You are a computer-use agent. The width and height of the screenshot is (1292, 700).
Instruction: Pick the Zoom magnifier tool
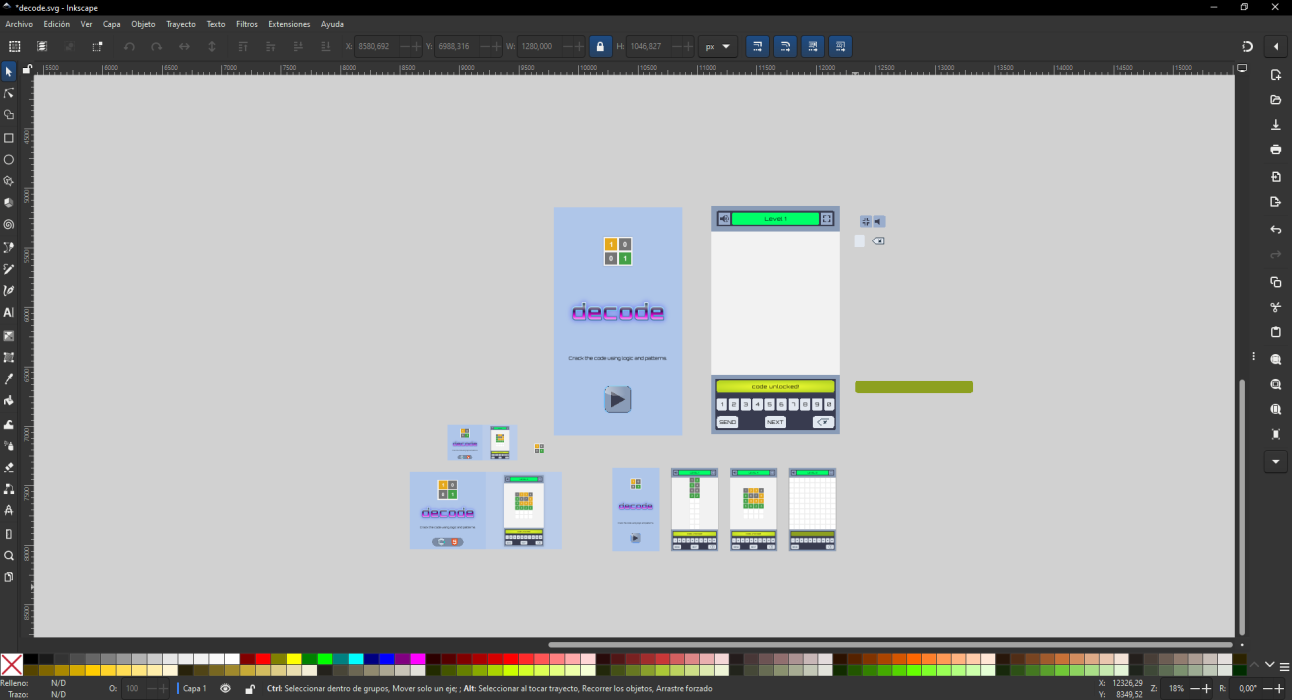coord(9,556)
